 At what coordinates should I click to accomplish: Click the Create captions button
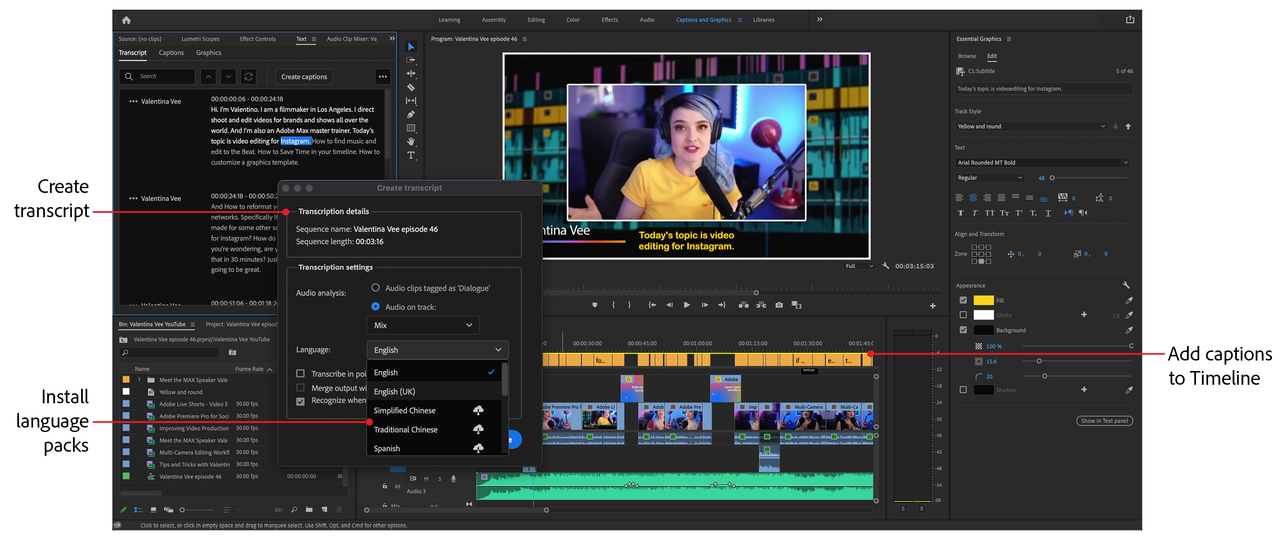[x=304, y=76]
